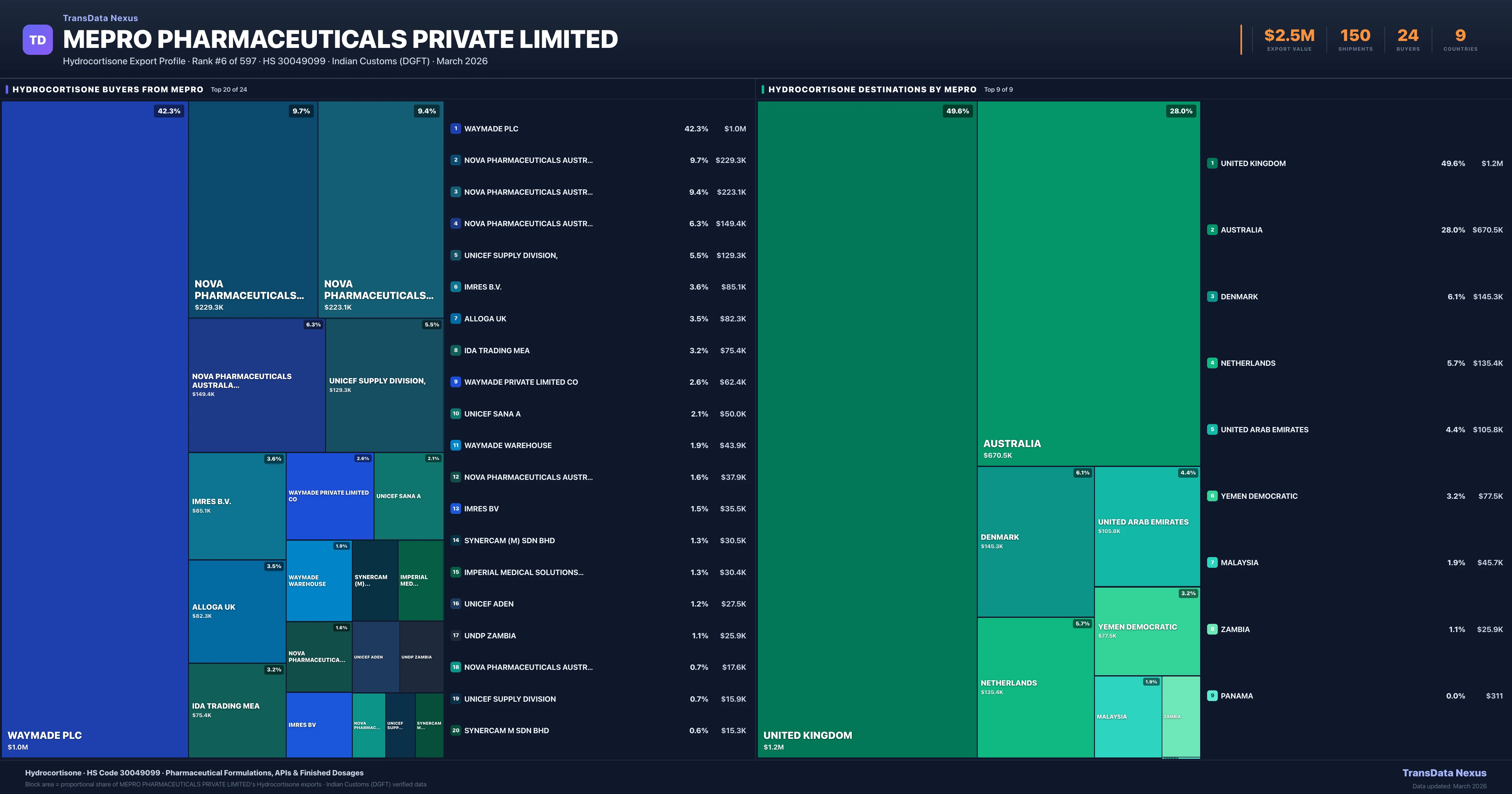Viewport: 1512px width, 794px height.
Task: Click rank badge 9 beside PANAMA
Action: click(x=1213, y=695)
